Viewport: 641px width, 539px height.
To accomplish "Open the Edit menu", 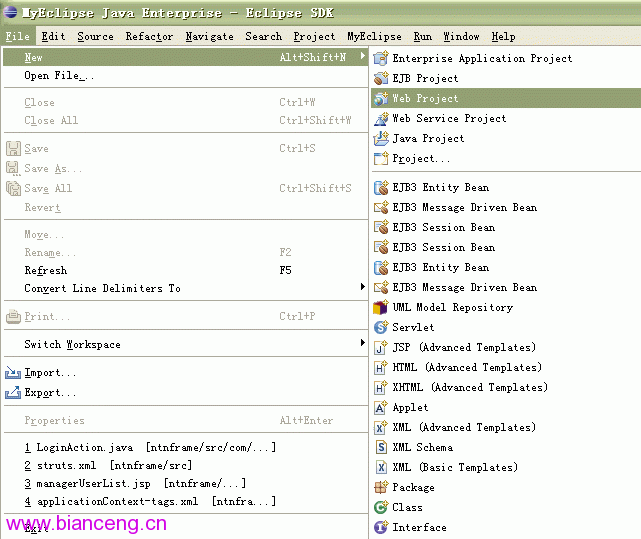I will coord(53,36).
